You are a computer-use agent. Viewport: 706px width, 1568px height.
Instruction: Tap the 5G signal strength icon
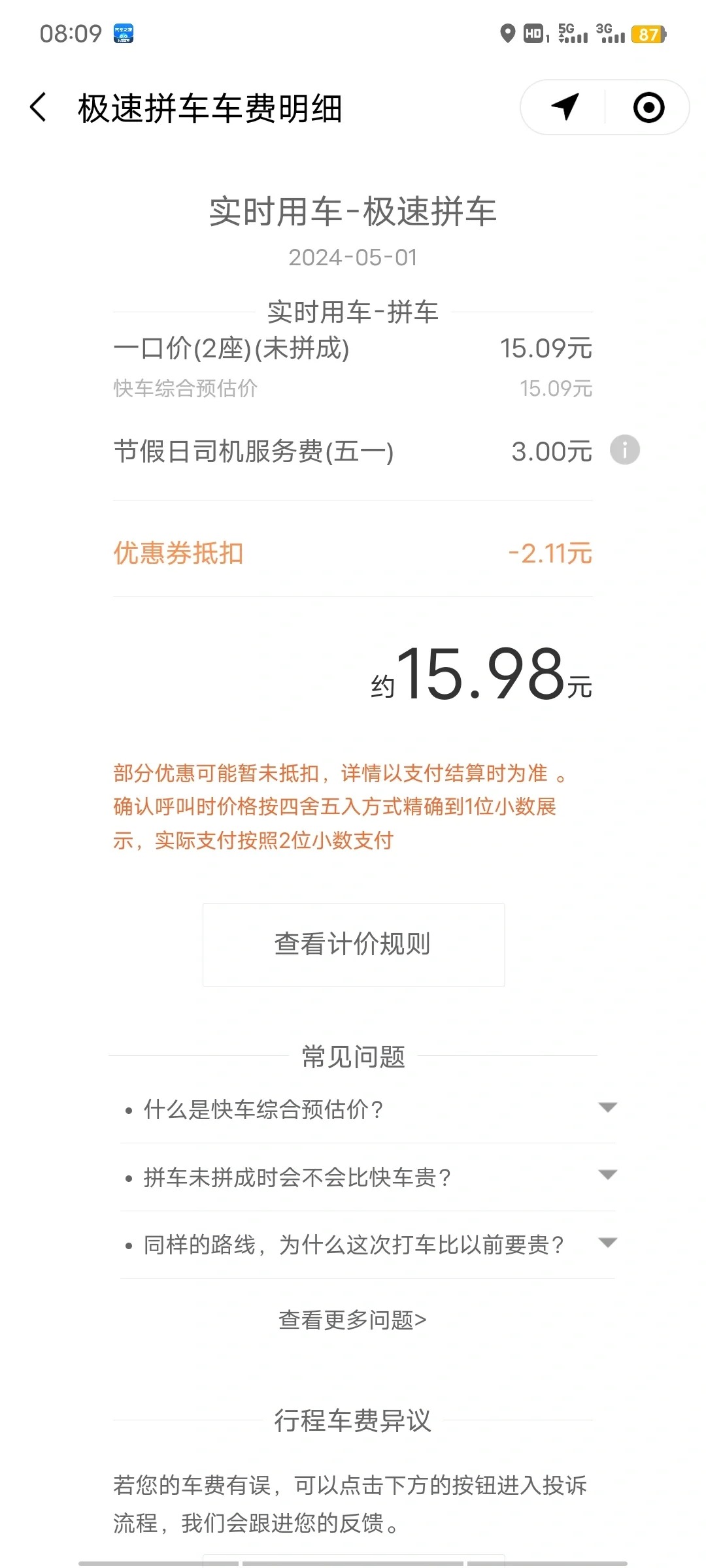[573, 33]
